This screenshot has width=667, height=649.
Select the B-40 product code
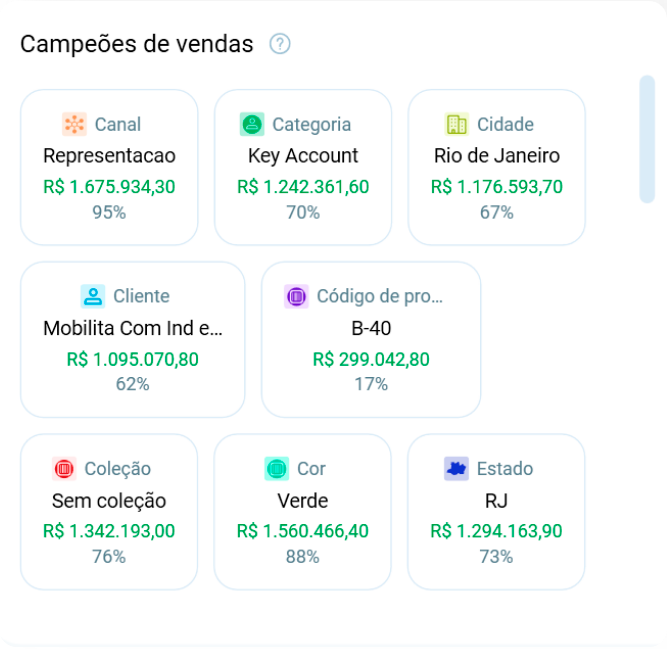pos(371,328)
